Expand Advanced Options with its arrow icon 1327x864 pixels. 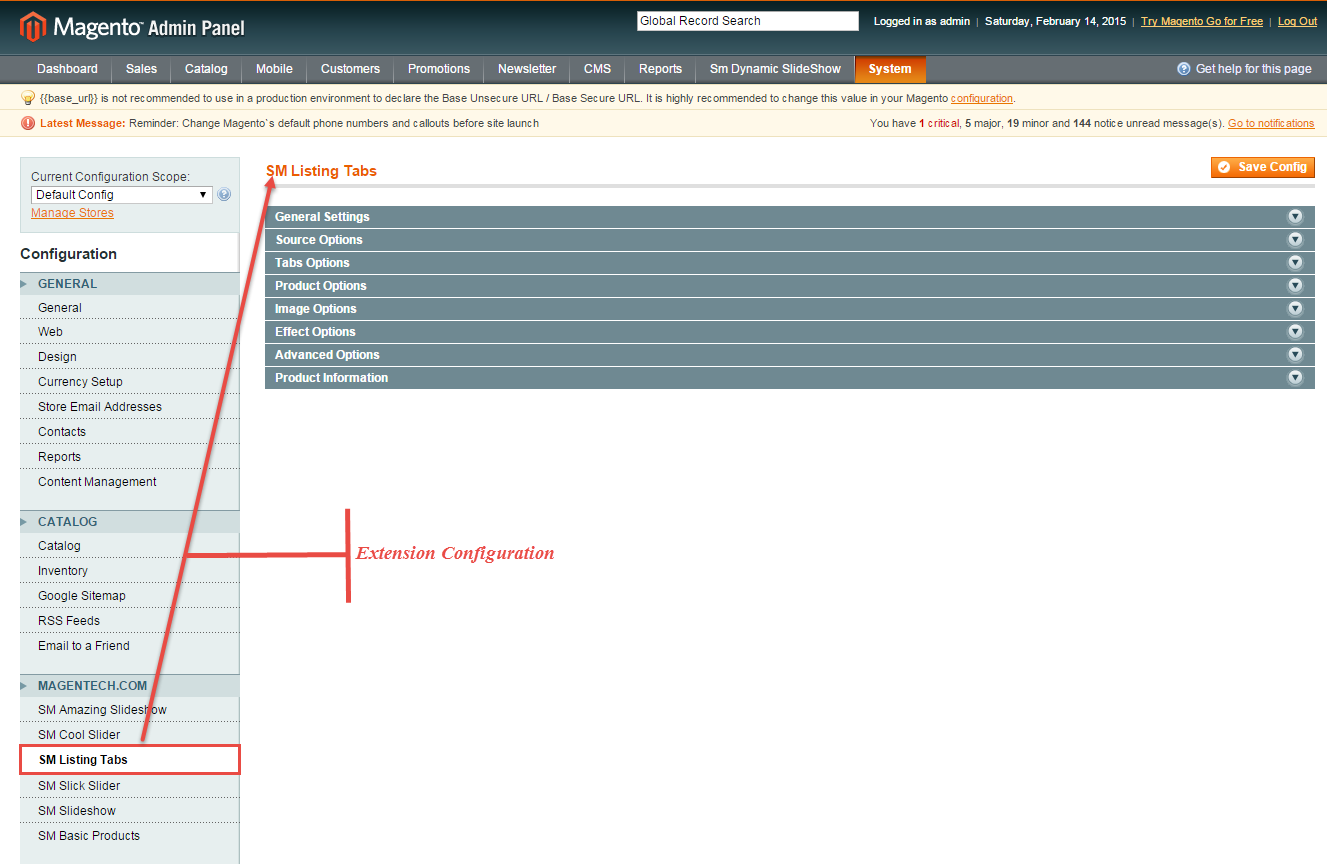point(1295,355)
